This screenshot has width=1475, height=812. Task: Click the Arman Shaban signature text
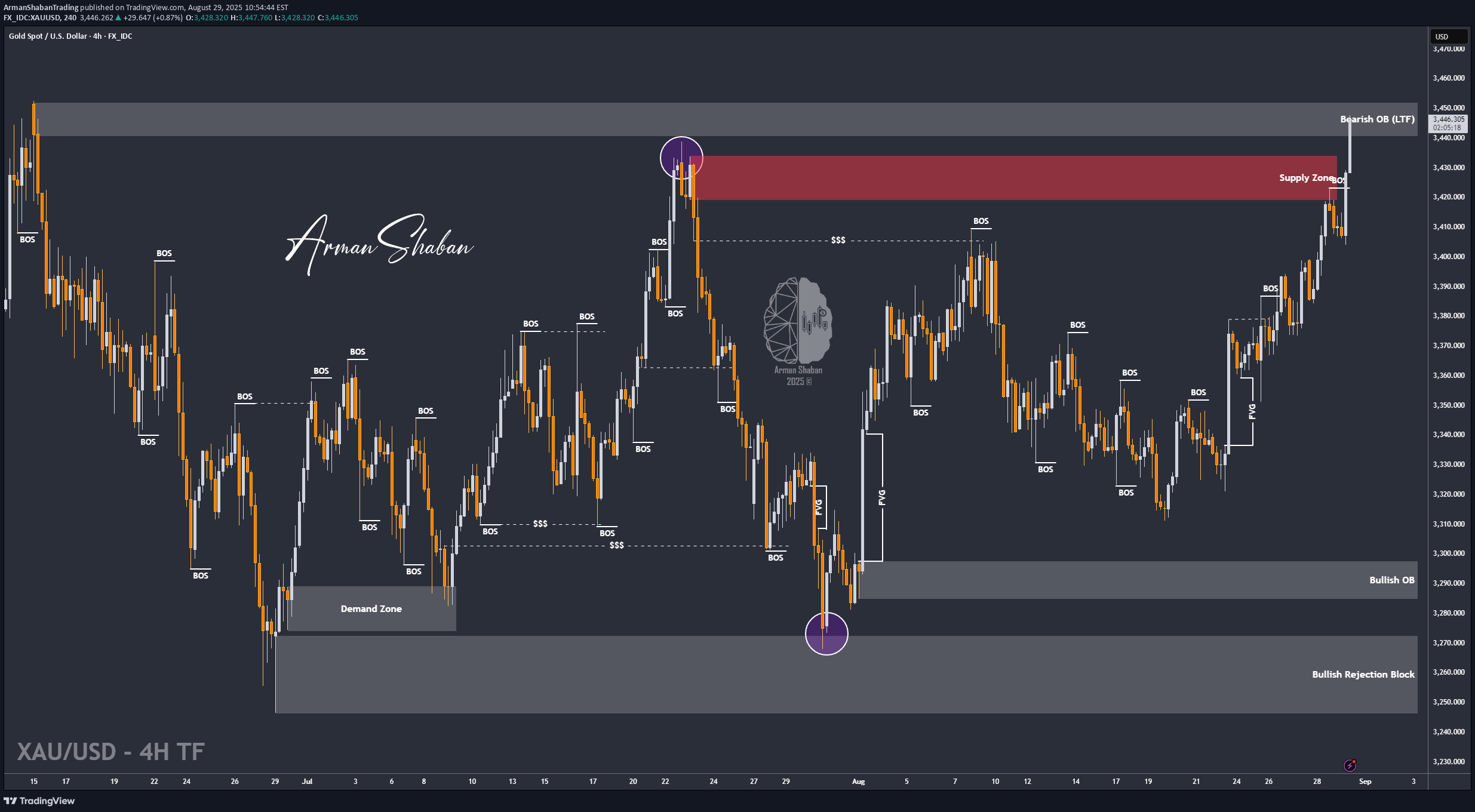point(379,244)
